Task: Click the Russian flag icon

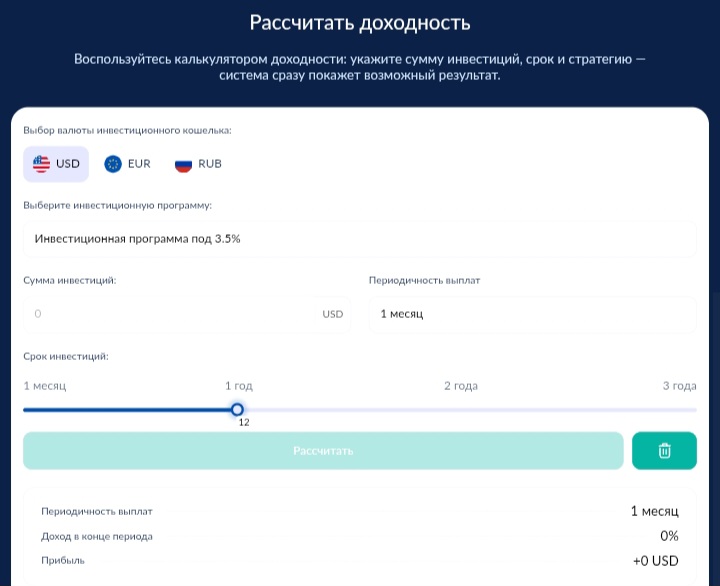Action: click(183, 164)
